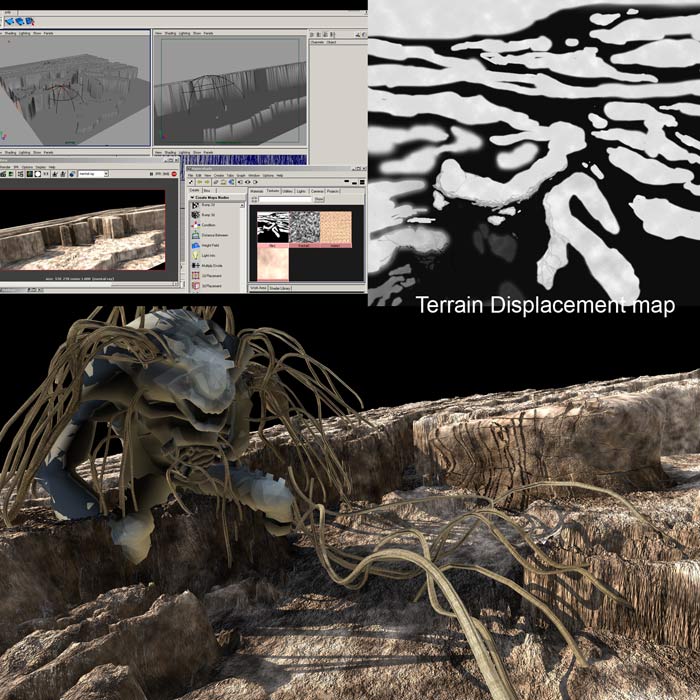Switch to the Lights tab

pos(301,190)
